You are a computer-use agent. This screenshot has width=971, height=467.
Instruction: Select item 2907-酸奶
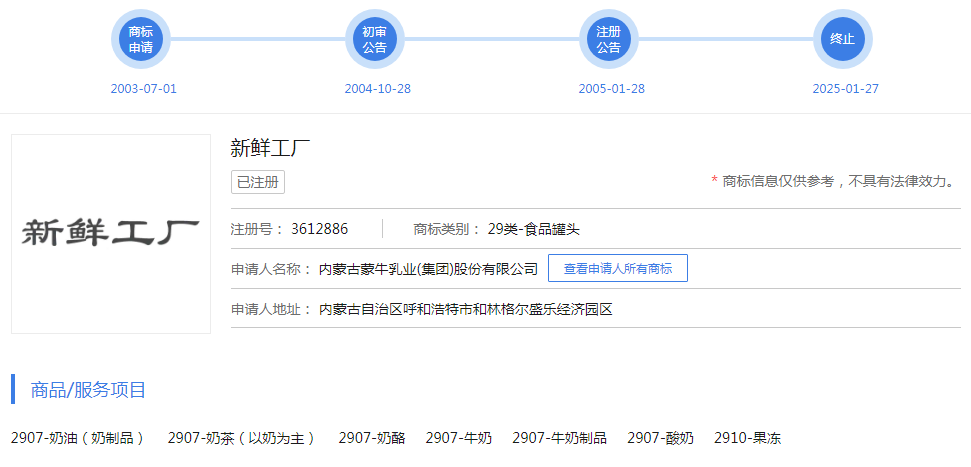[660, 439]
